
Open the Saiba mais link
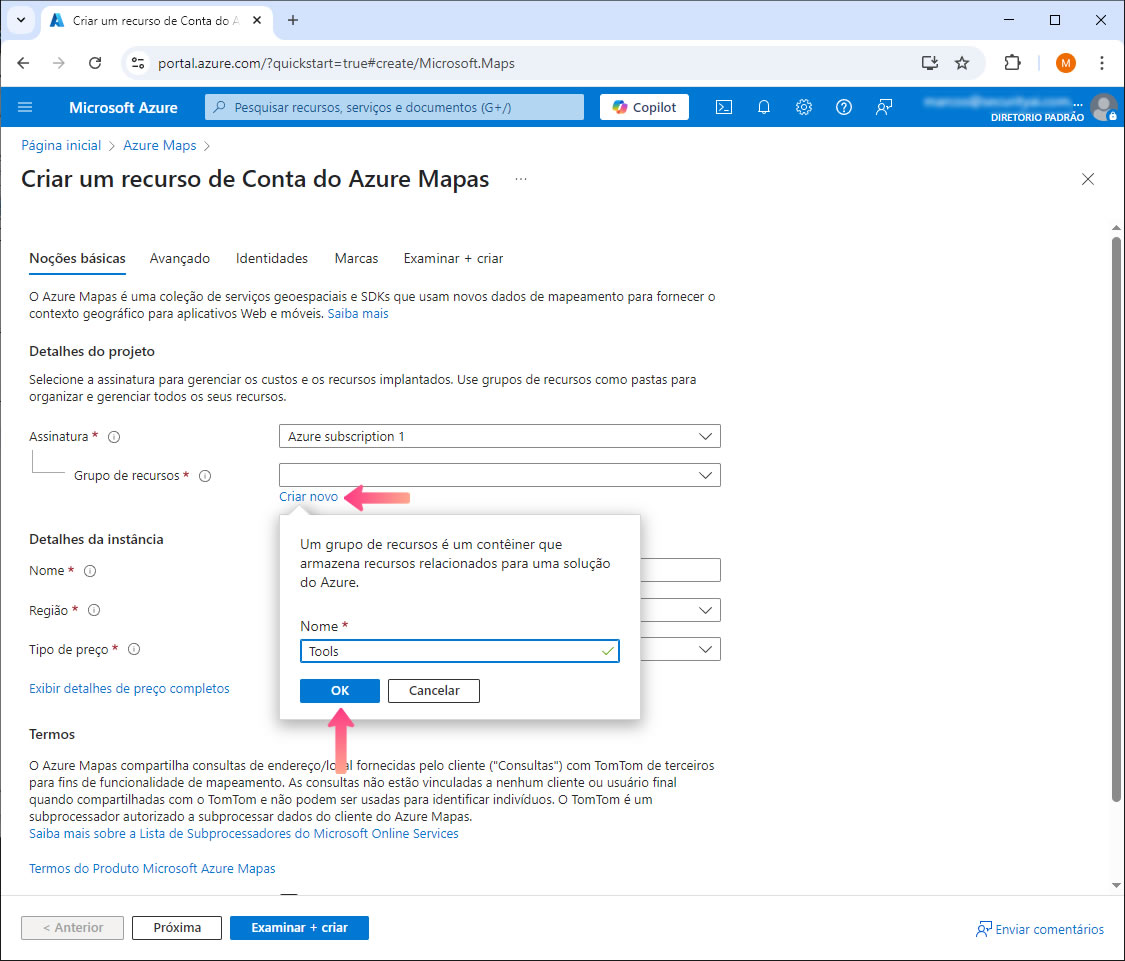click(x=358, y=314)
